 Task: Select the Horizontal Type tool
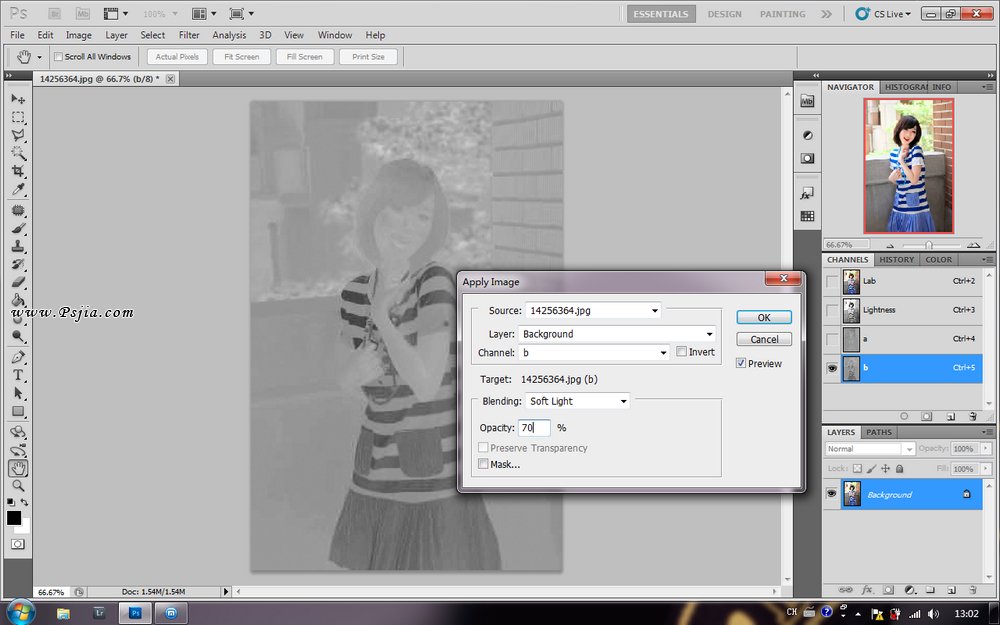(x=18, y=375)
